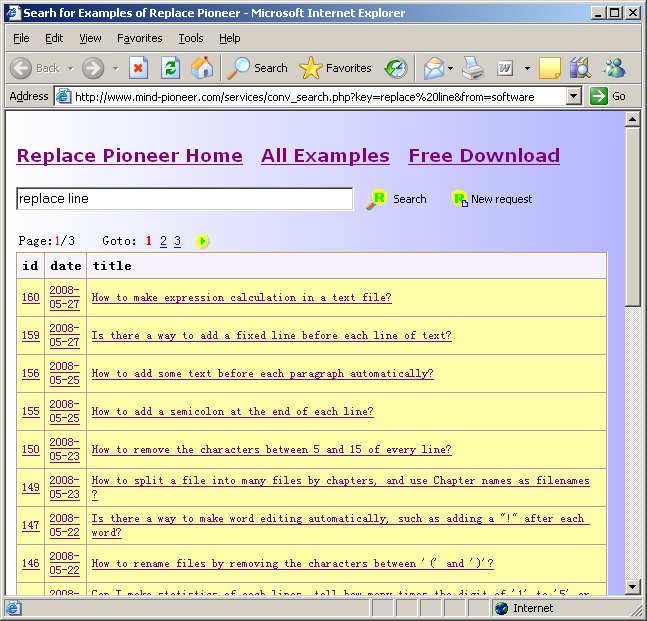Open the History toolbar icon
This screenshot has height=621, width=647.
point(396,68)
